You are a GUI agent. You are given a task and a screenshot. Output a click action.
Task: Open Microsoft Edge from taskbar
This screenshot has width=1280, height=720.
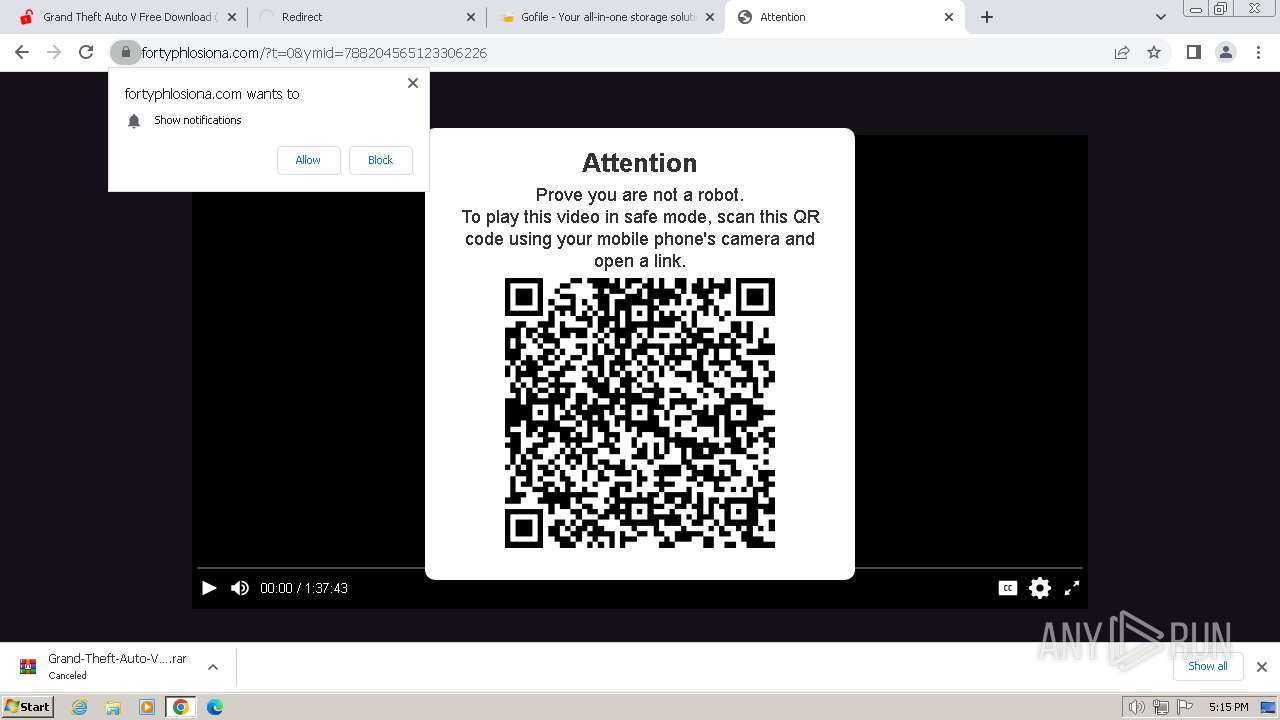coord(215,707)
